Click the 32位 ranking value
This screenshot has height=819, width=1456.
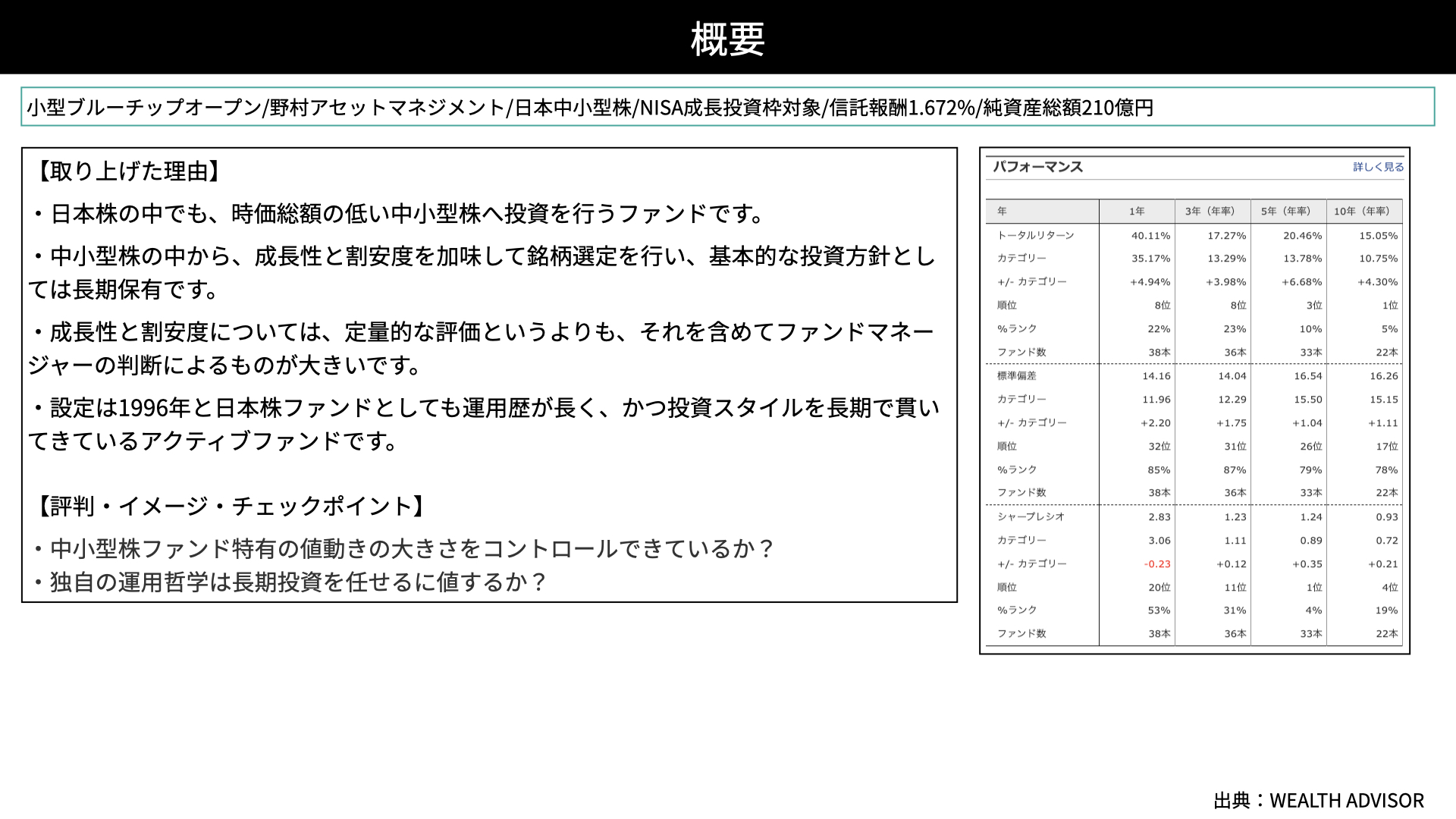click(1159, 447)
